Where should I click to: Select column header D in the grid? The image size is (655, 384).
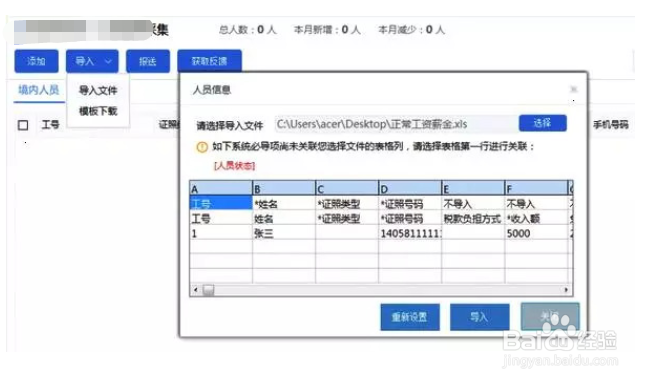[x=410, y=188]
